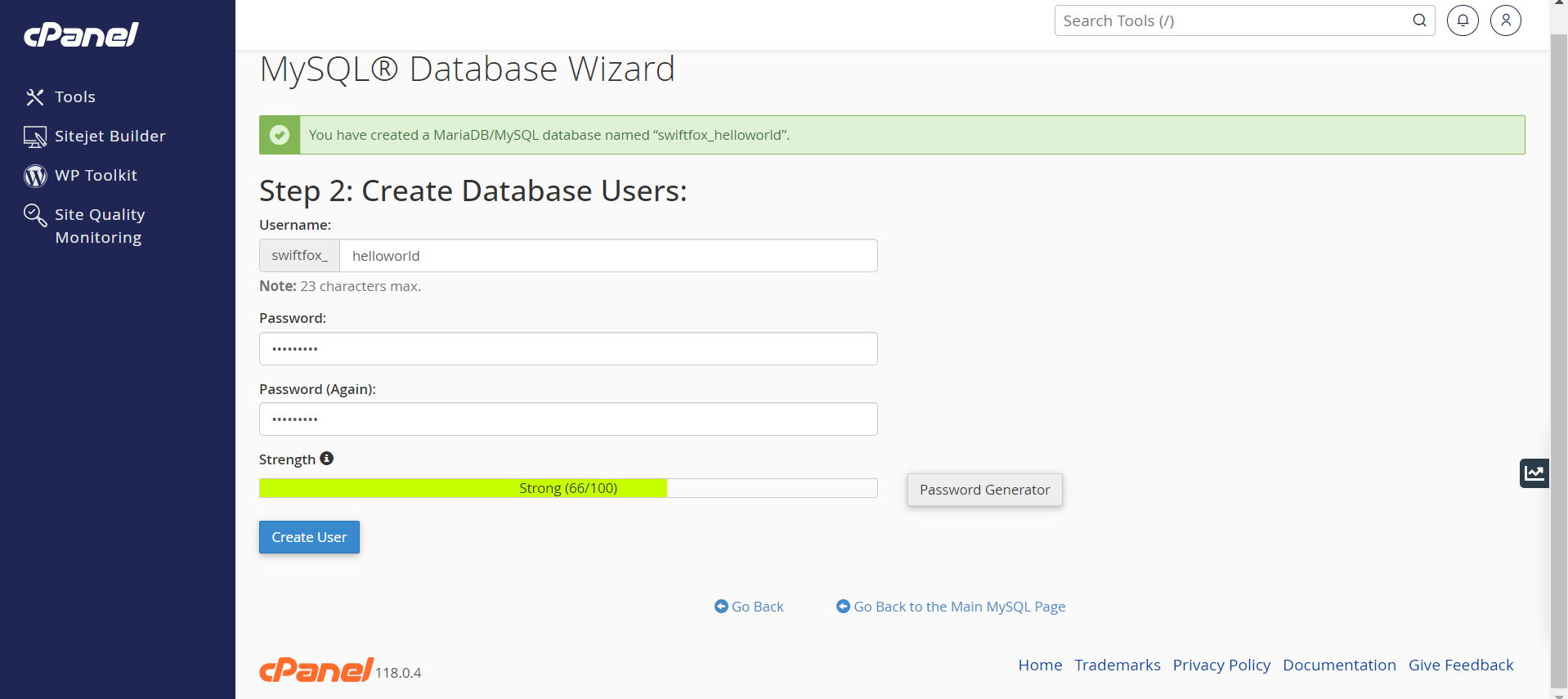
Task: Click the Password (Again) field
Action: click(568, 419)
